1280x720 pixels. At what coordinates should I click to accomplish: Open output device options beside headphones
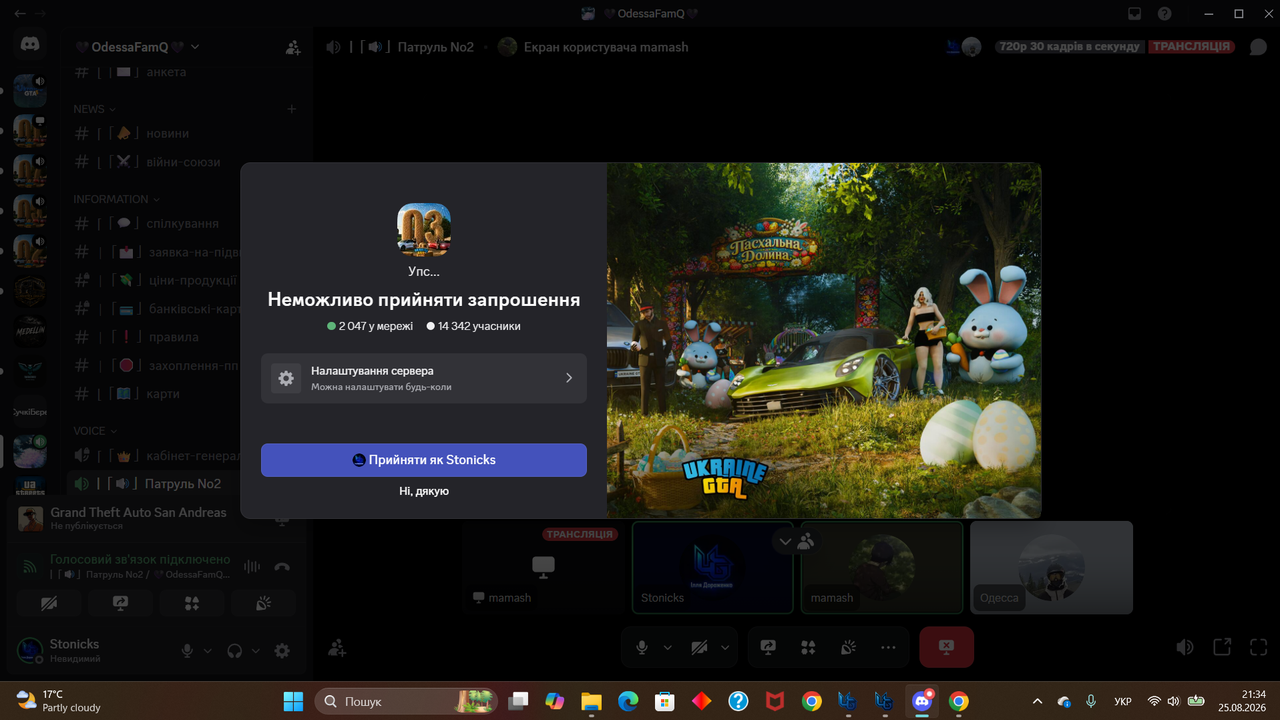[256, 651]
